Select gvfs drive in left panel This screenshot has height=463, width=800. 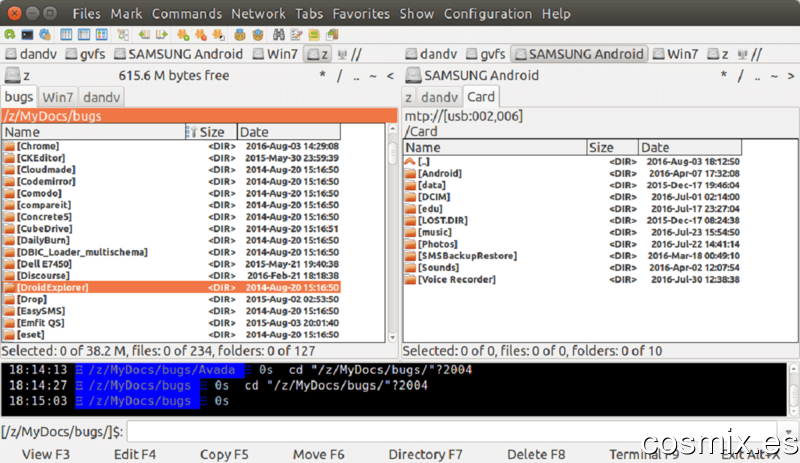pos(86,54)
